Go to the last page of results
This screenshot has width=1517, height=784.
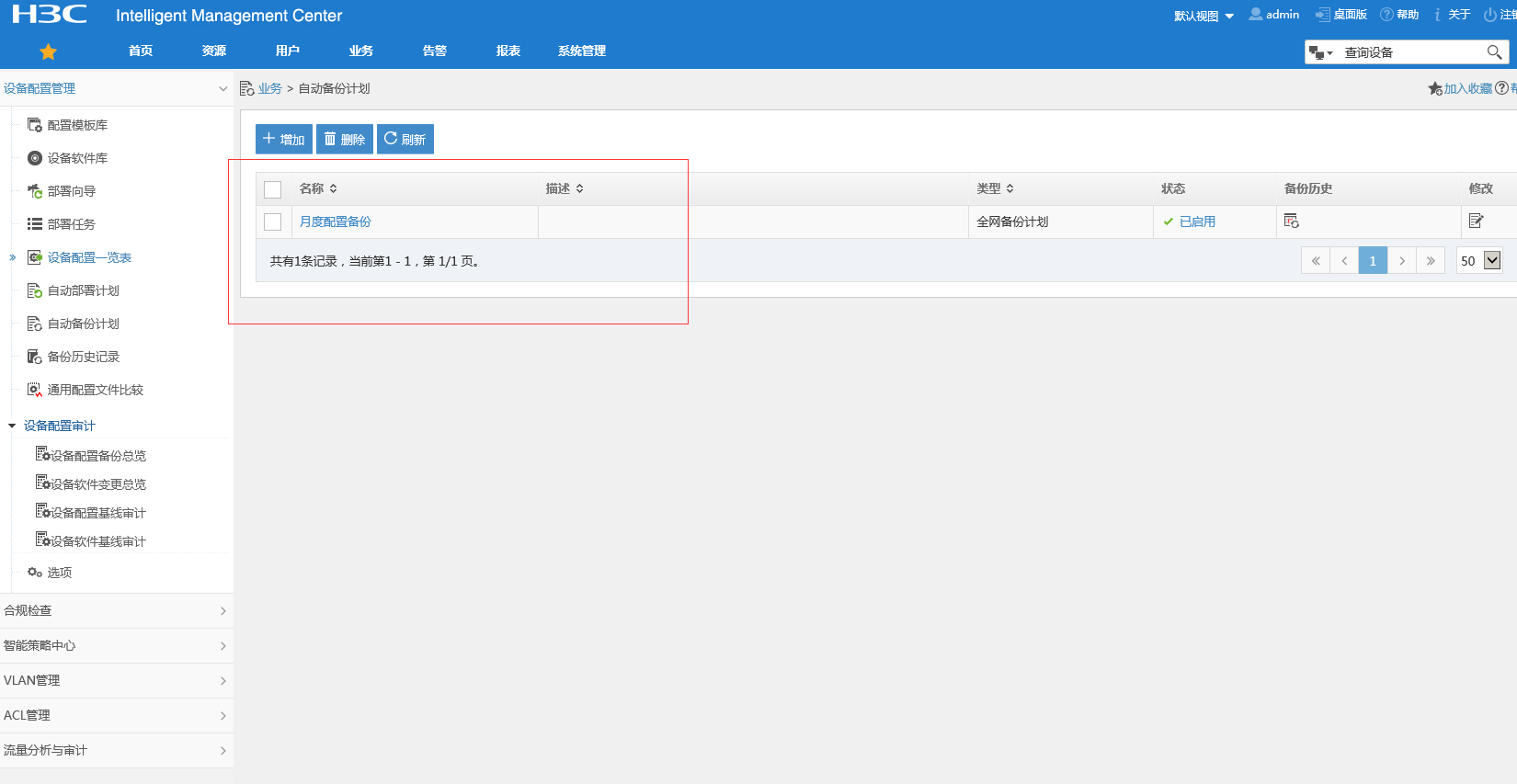point(1431,261)
